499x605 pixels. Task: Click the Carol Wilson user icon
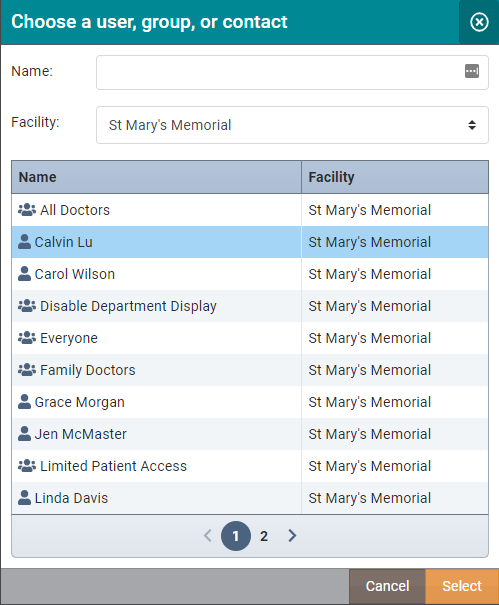coord(24,274)
